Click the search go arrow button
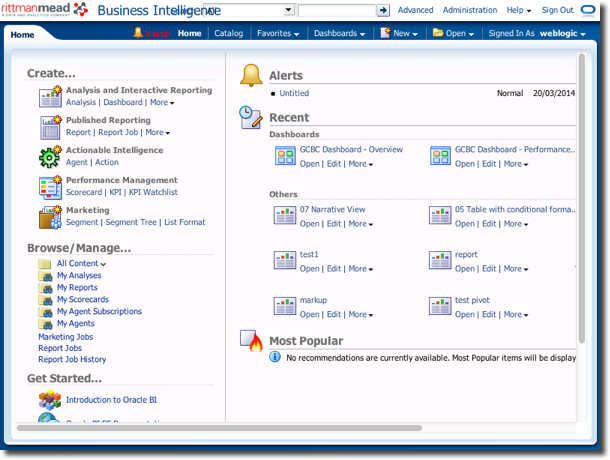The image size is (610, 460). coord(383,10)
